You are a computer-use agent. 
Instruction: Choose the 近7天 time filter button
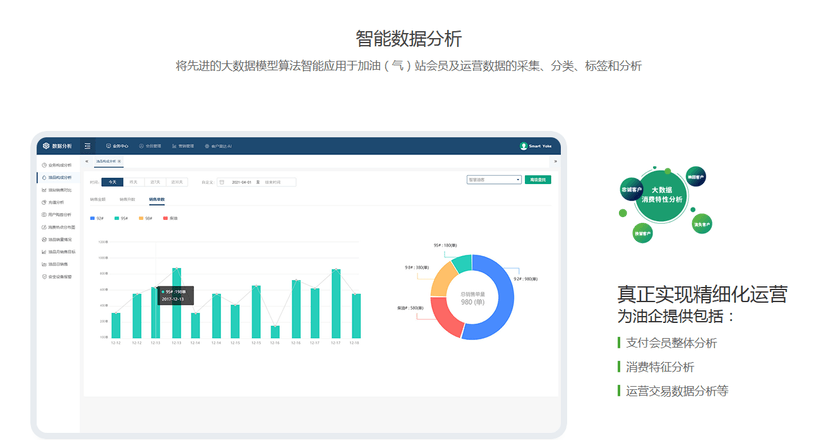click(x=155, y=182)
